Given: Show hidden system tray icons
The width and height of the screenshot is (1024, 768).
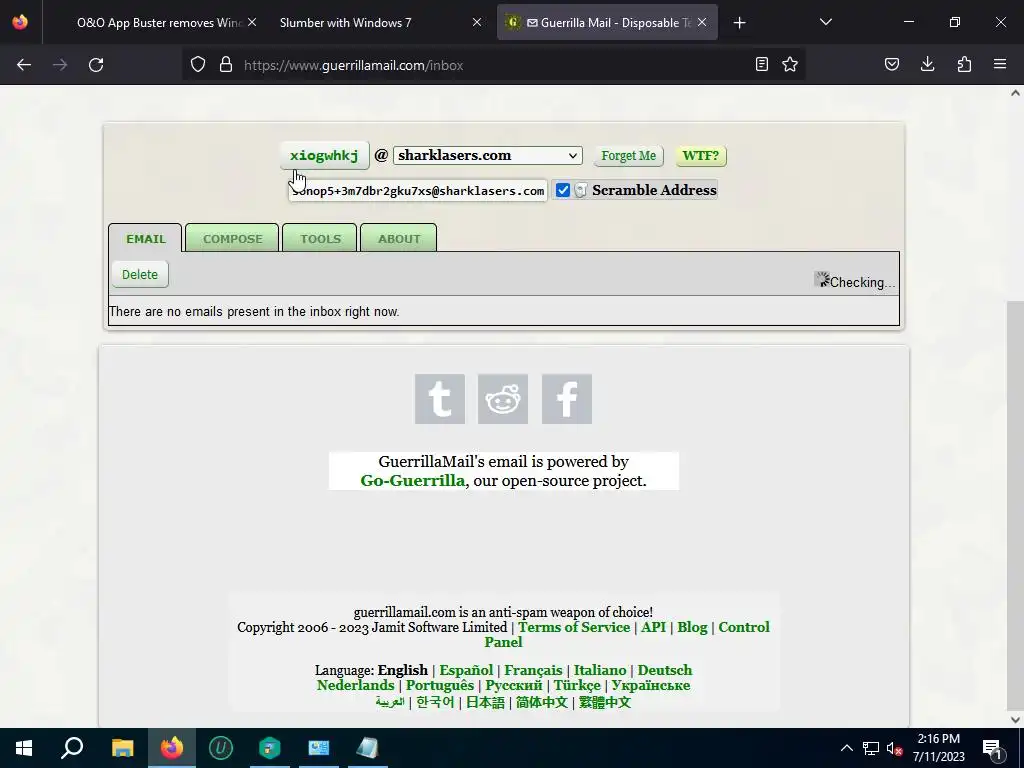Looking at the screenshot, I should pyautogui.click(x=846, y=748).
